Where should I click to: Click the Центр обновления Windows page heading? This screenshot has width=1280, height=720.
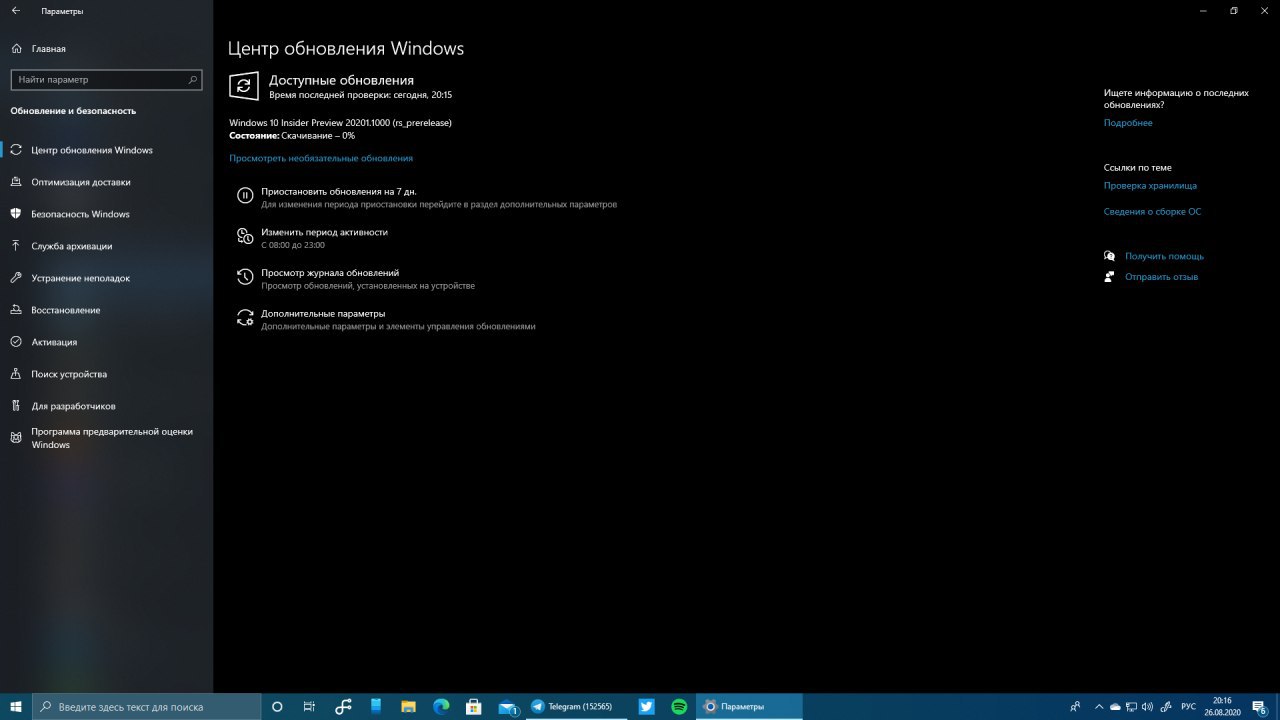[x=346, y=48]
